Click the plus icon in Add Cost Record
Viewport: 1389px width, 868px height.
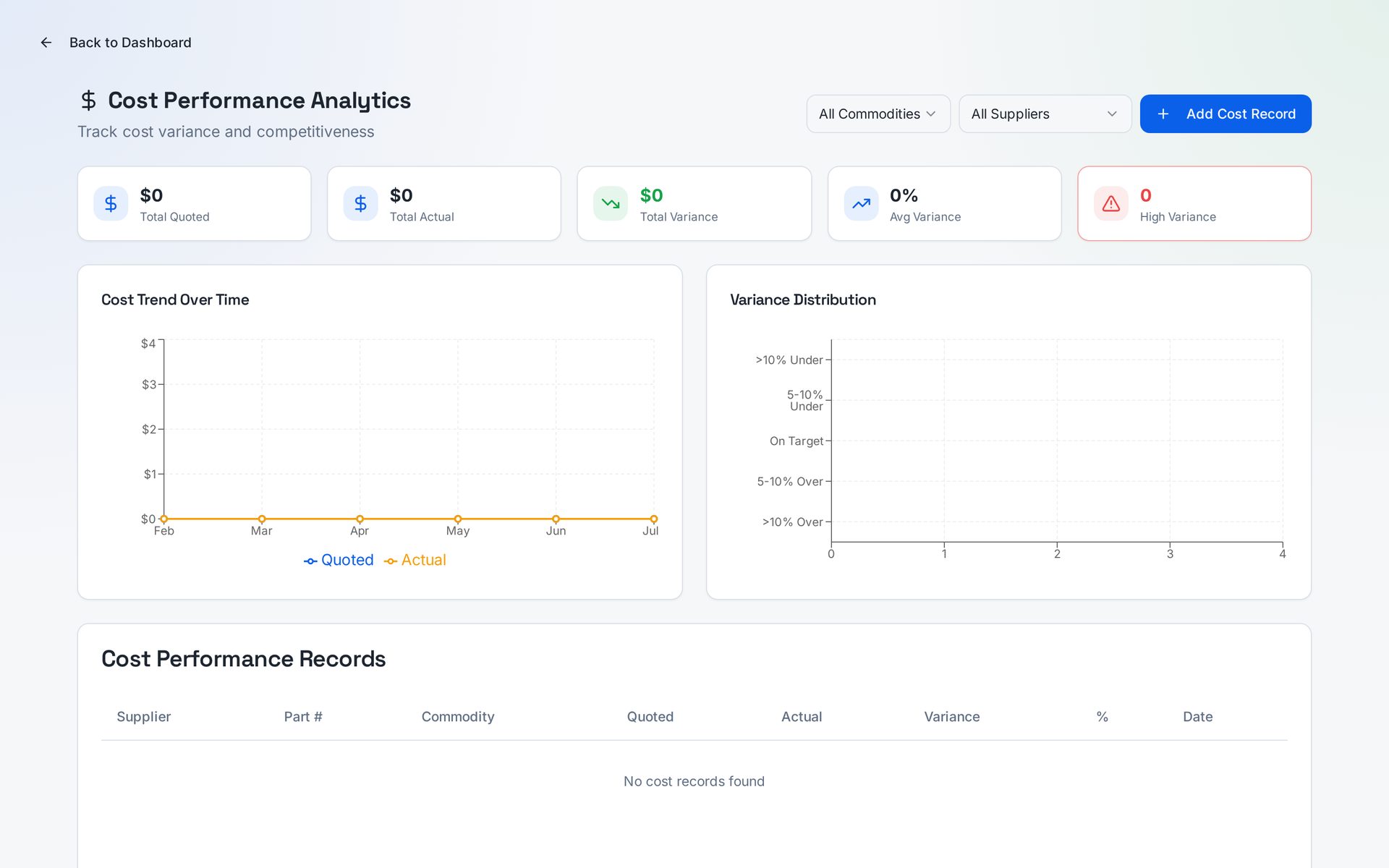[1163, 114]
